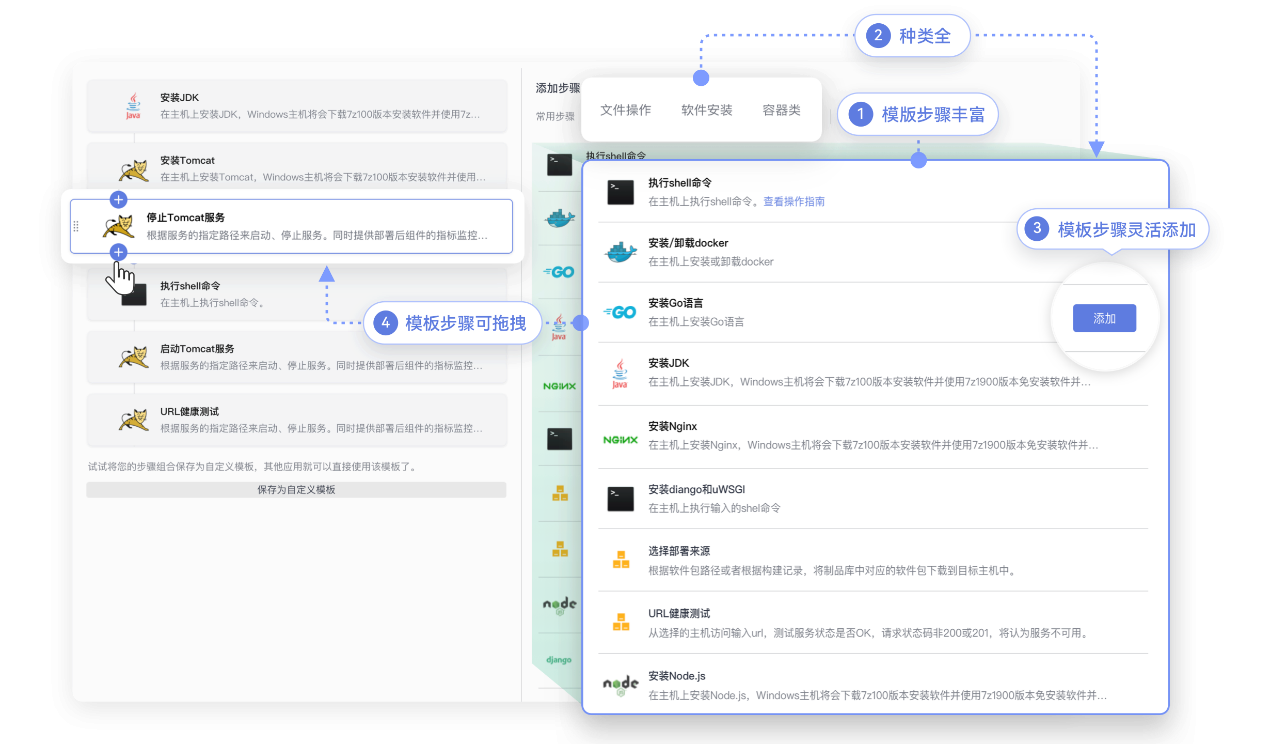Viewport: 1270px width, 744px height.
Task: Click 安装django和uWSGI title in popup list
Action: coord(696,489)
